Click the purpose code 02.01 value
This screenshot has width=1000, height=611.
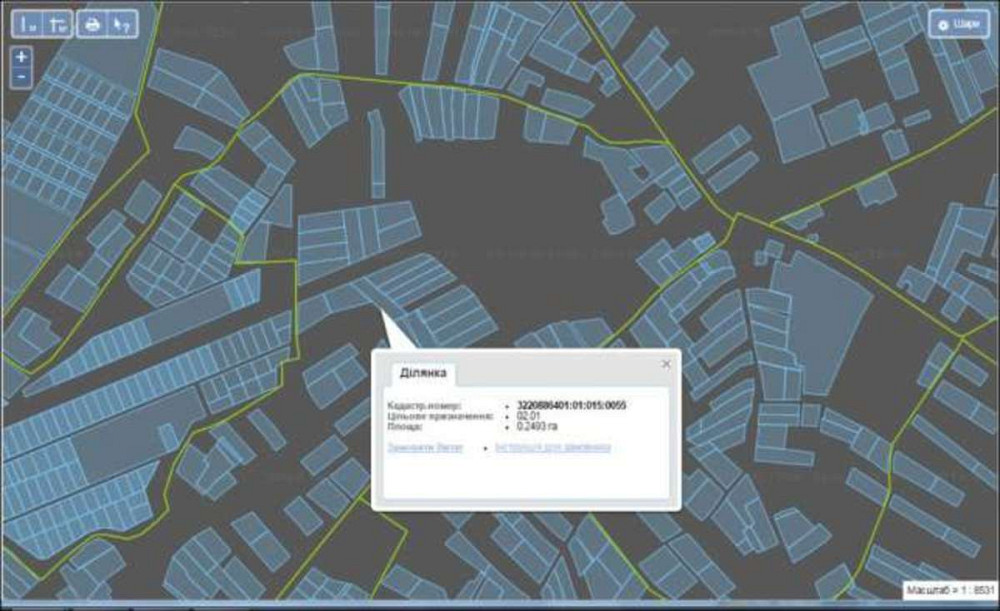click(x=528, y=416)
